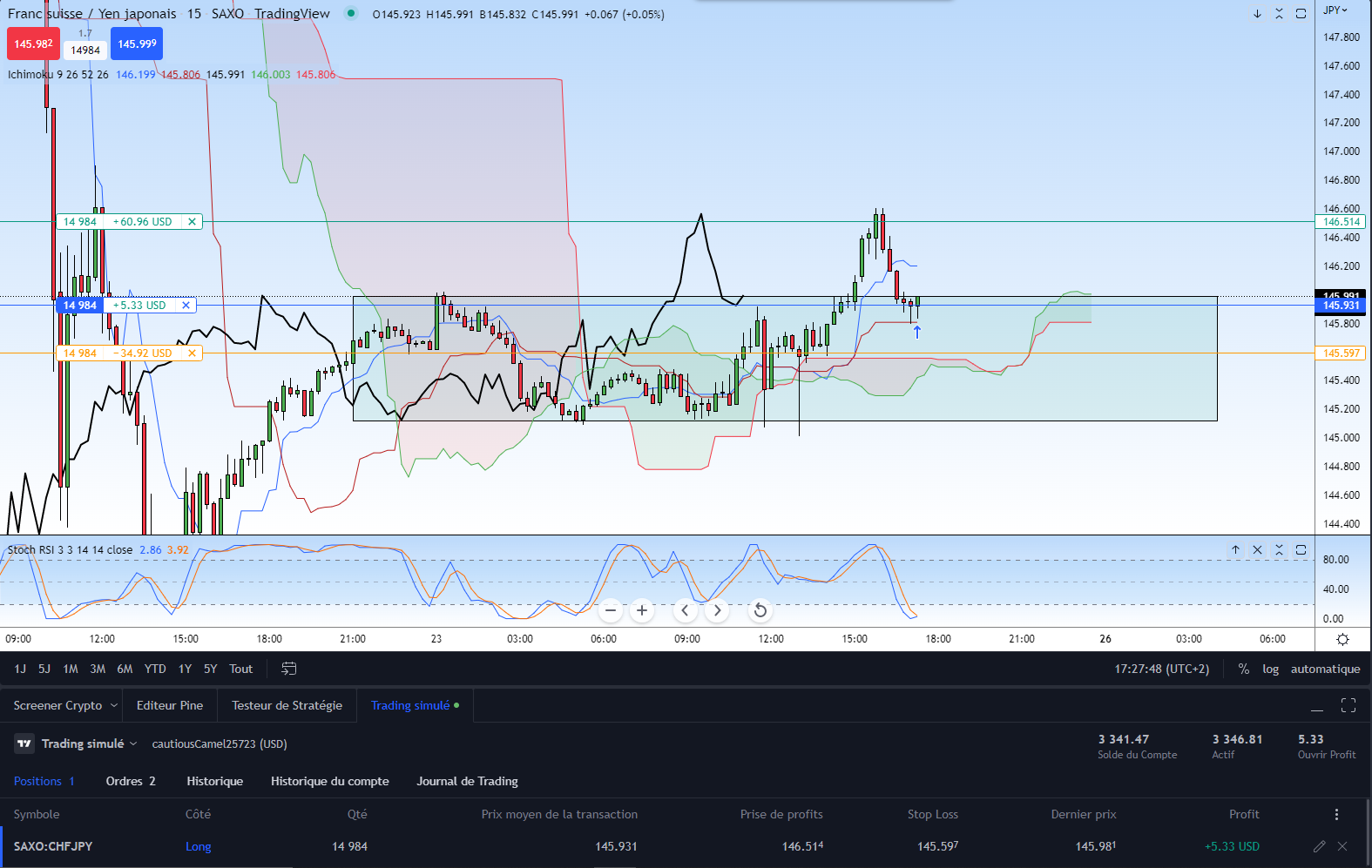Open positions table more options menu
The image size is (1372, 868).
point(1336,814)
